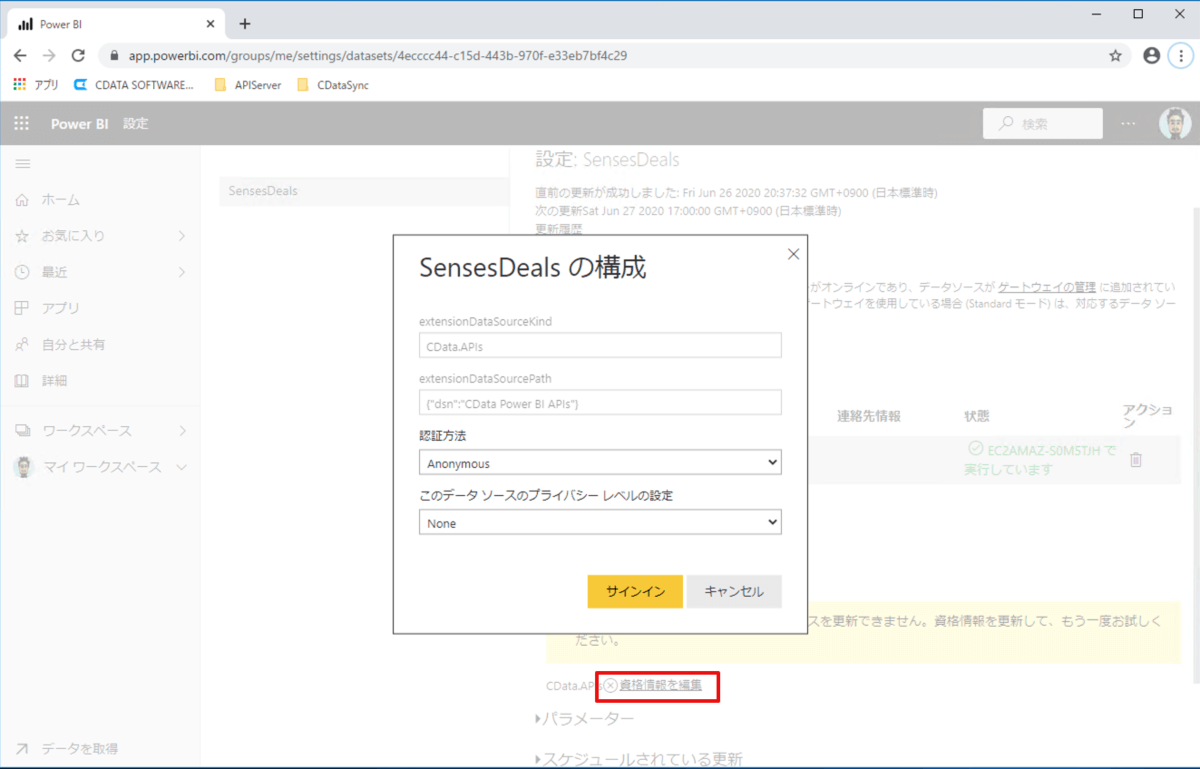Delete gateway with trash icon
1200x769 pixels.
click(x=1136, y=460)
